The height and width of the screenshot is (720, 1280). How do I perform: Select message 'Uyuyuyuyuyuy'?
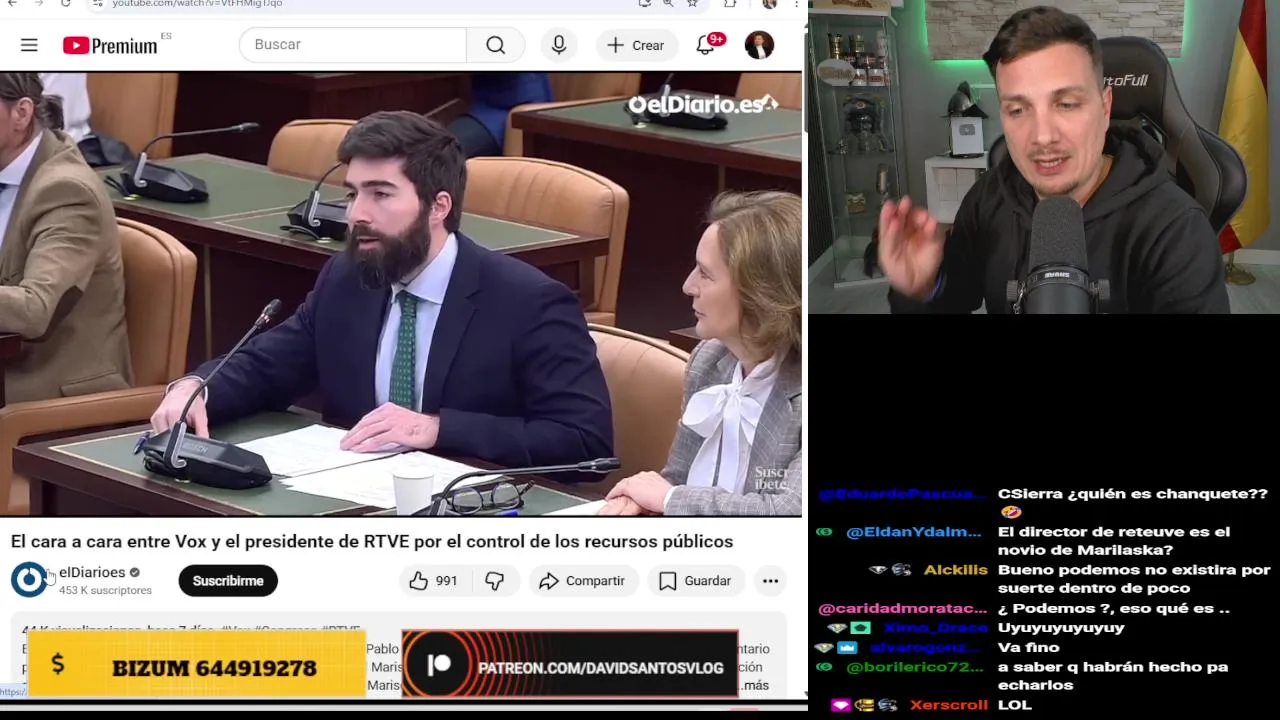pos(1061,628)
